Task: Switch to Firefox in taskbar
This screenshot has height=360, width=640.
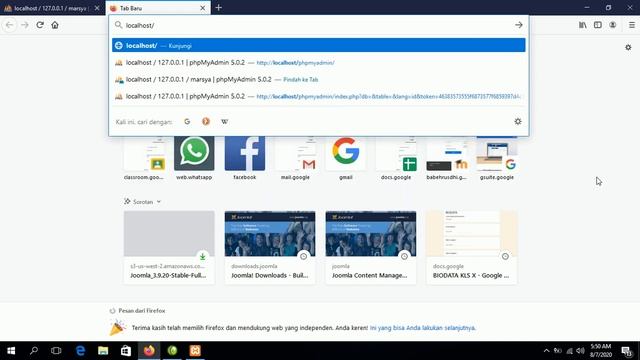Action: 149,351
